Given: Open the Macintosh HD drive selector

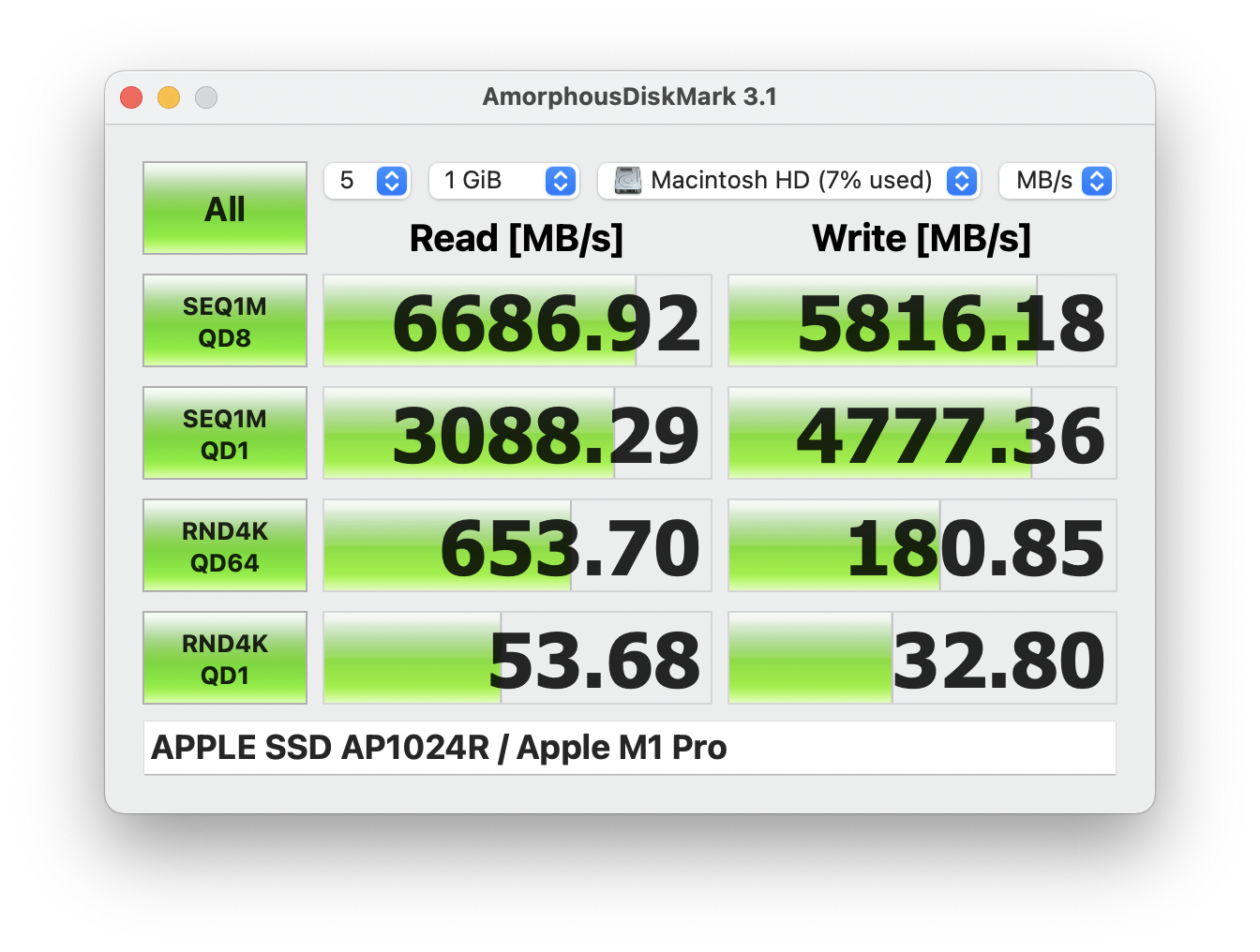Looking at the screenshot, I should coord(789,180).
